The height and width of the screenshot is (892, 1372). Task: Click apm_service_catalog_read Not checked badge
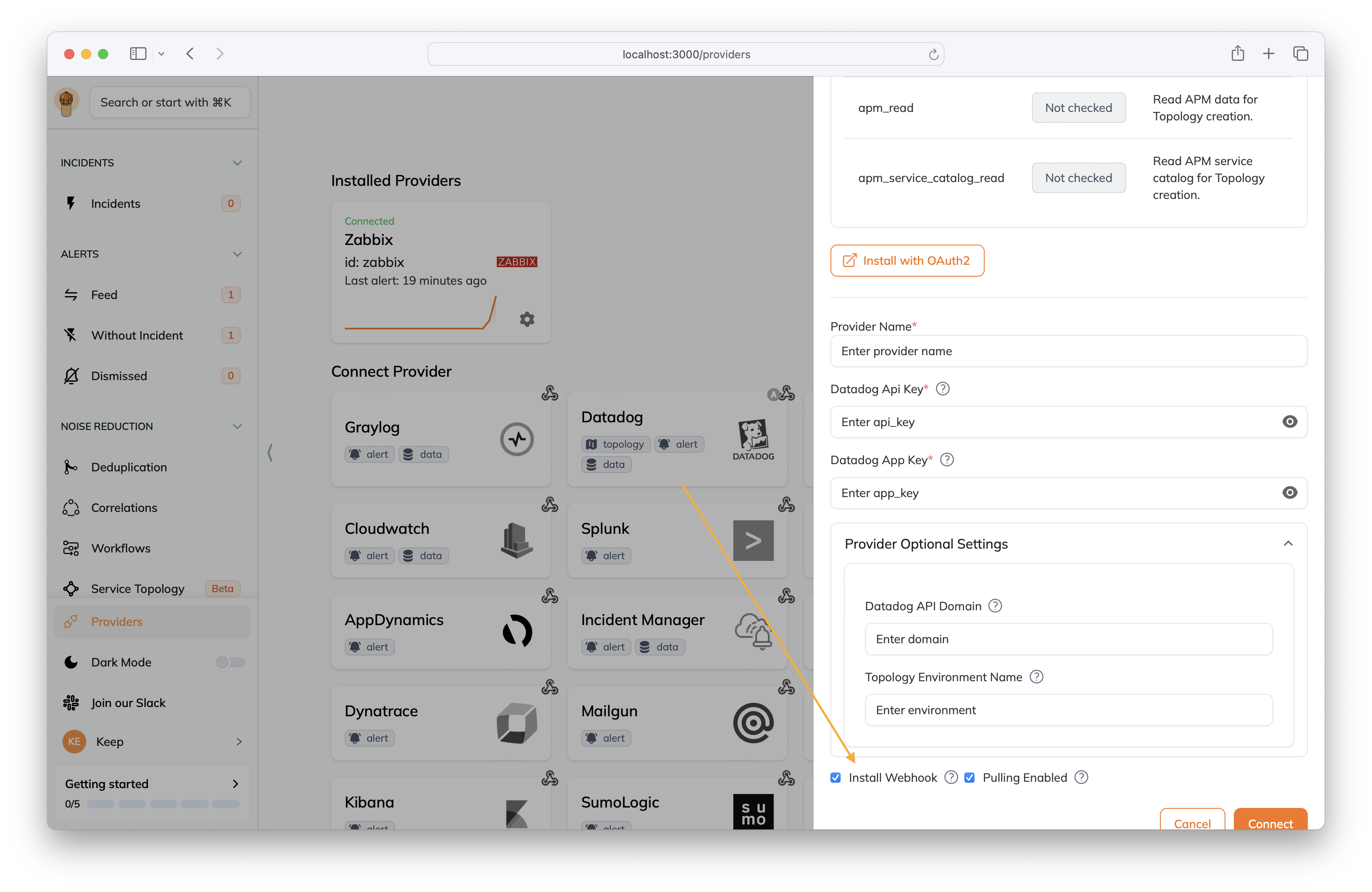pos(1078,178)
